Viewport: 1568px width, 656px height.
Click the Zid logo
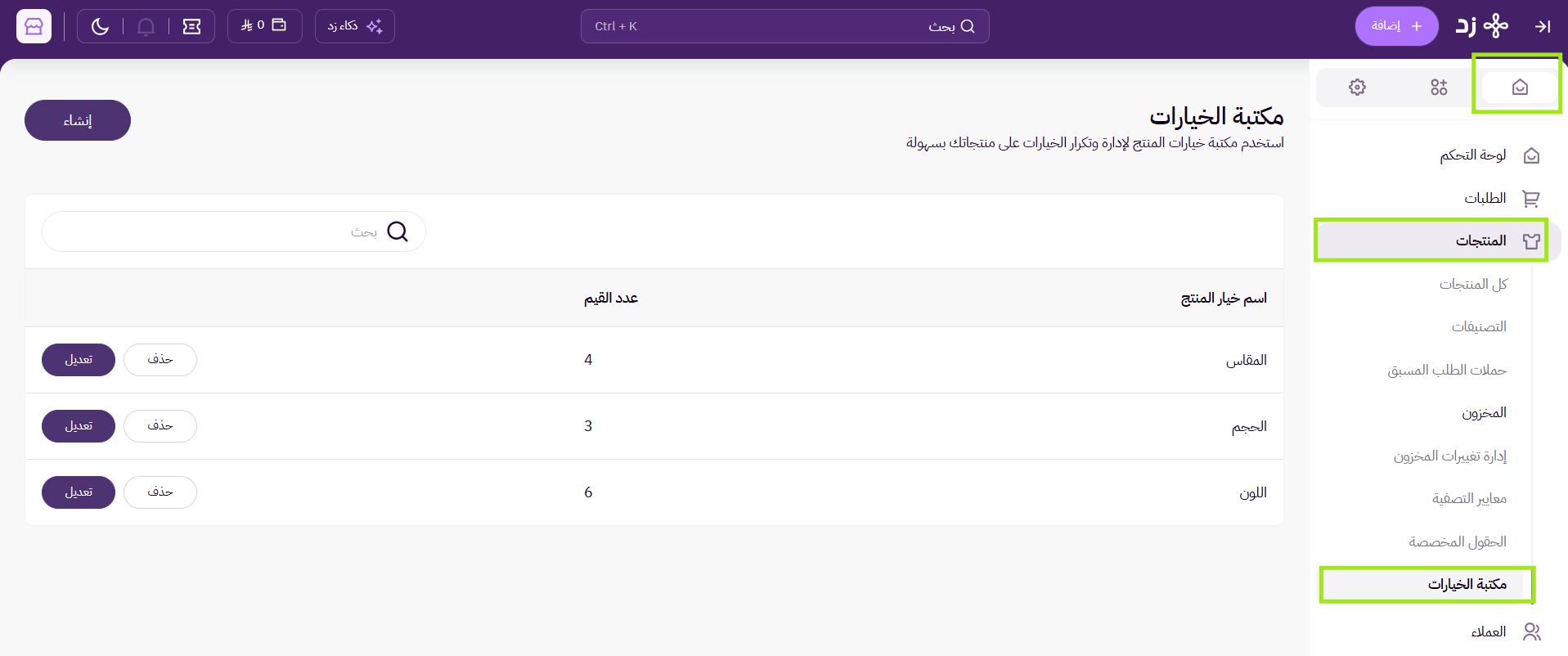click(x=1481, y=26)
